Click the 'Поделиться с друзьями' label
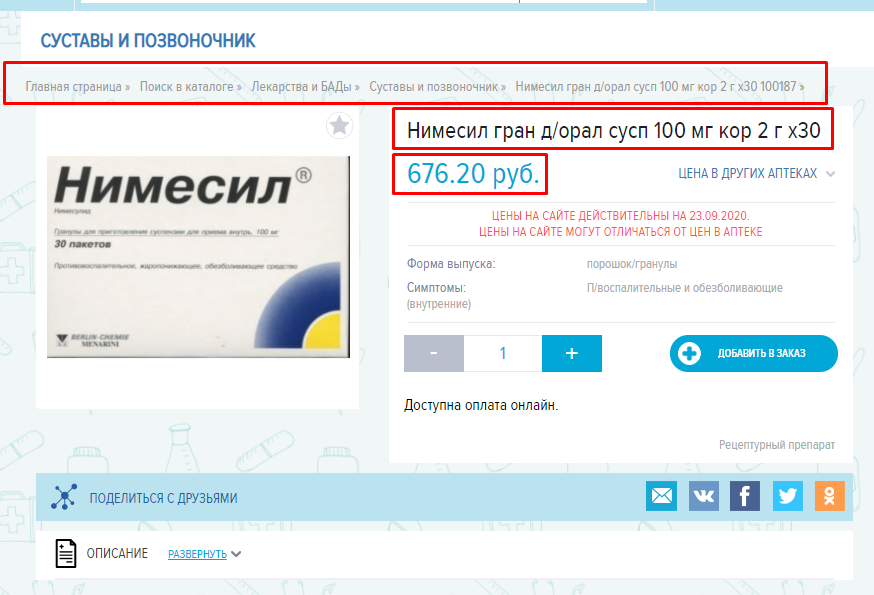 coord(163,498)
